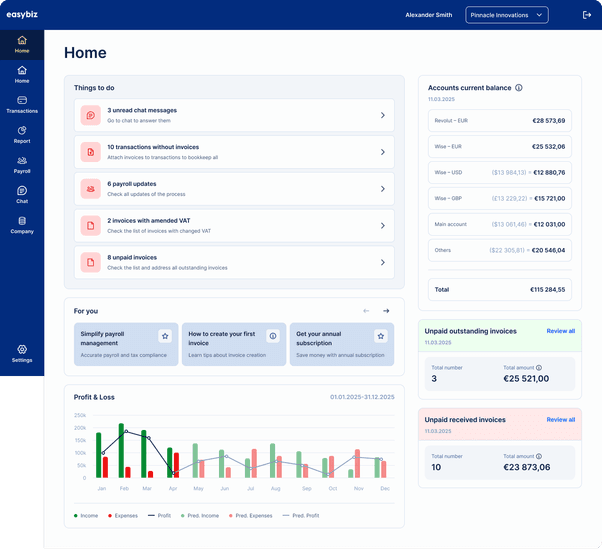Expand the 2 invoices with amended VAT chevron
This screenshot has width=602, height=549.
coord(382,226)
